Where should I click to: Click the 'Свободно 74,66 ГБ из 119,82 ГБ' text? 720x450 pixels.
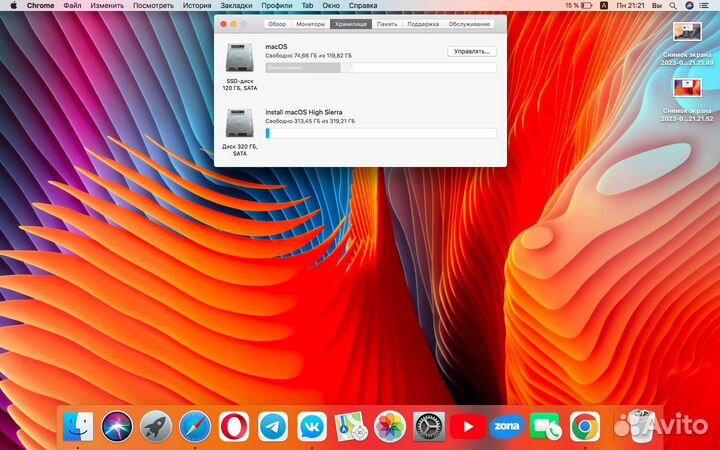coord(309,56)
